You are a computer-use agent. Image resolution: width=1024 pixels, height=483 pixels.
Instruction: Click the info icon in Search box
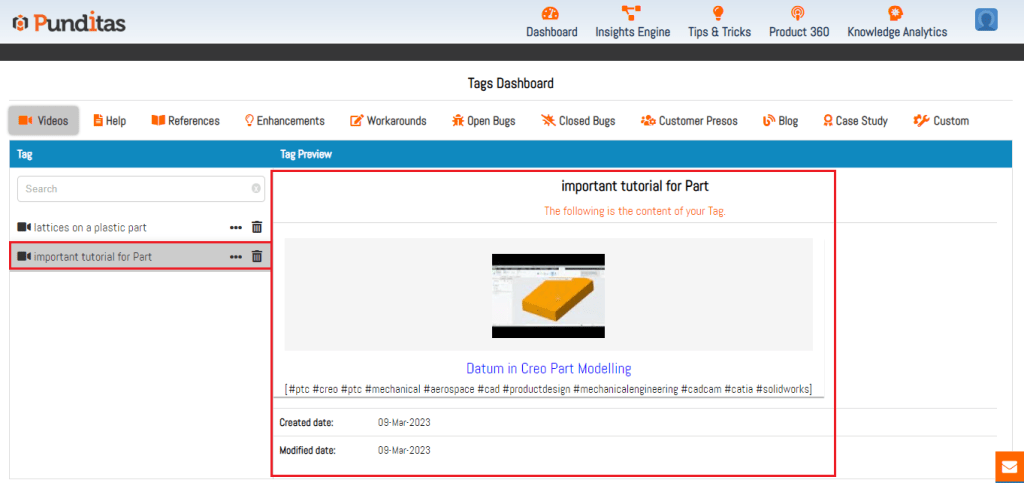[x=256, y=188]
